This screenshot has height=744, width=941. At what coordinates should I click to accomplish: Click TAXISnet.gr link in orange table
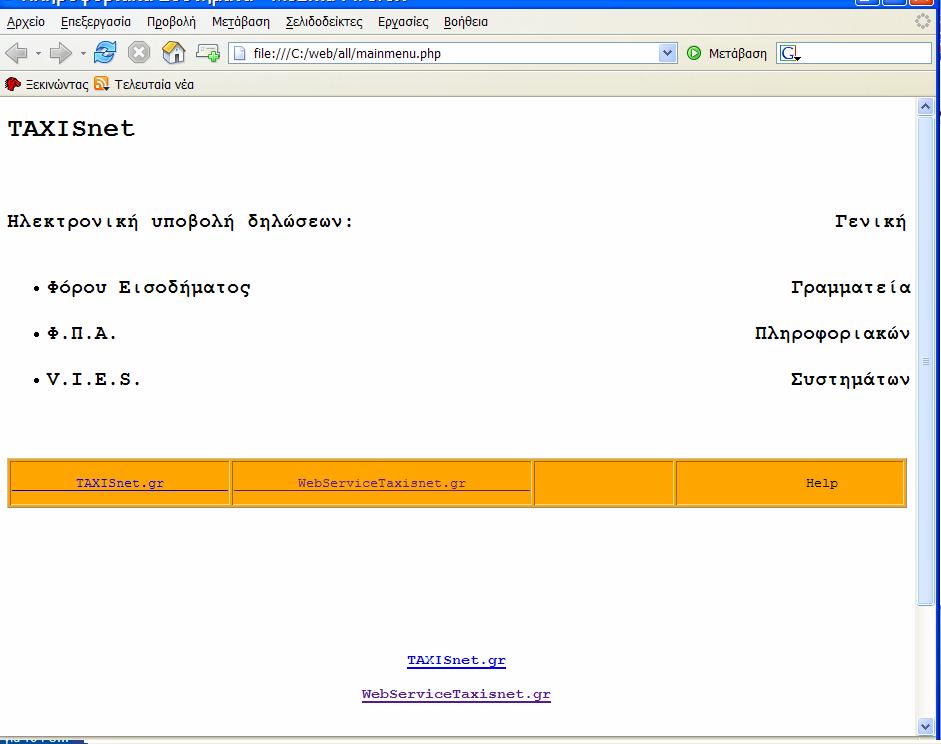120,483
